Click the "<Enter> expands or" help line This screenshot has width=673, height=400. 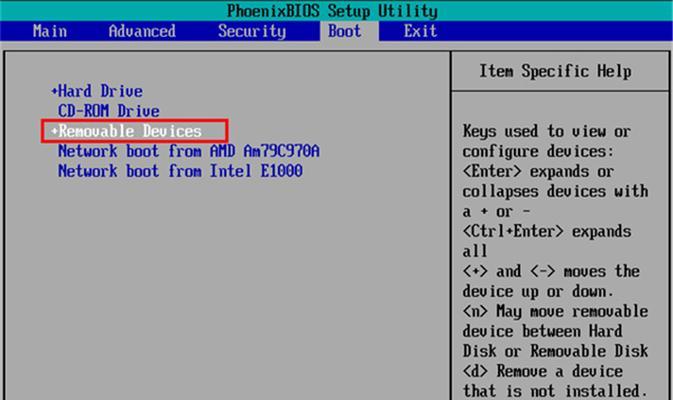(x=538, y=171)
